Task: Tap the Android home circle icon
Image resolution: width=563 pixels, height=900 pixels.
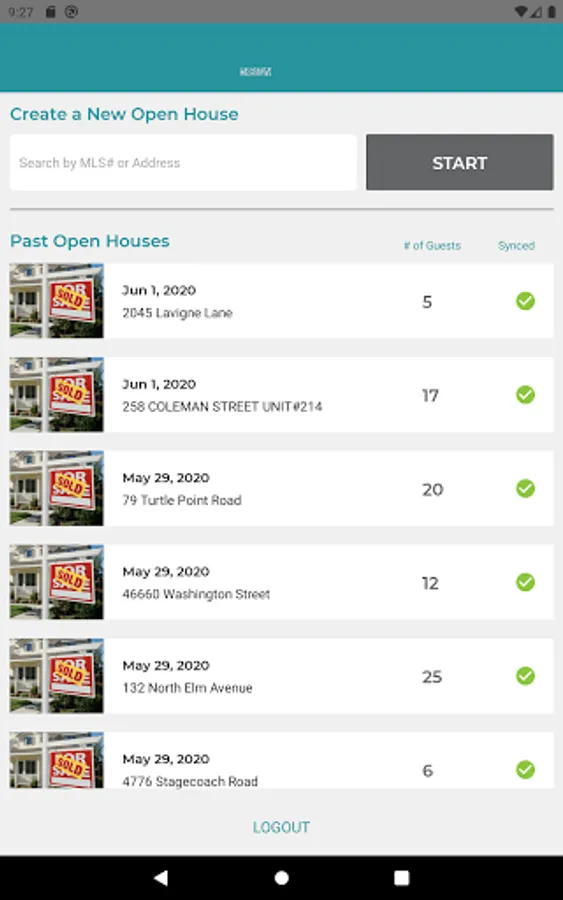Action: pyautogui.click(x=281, y=878)
